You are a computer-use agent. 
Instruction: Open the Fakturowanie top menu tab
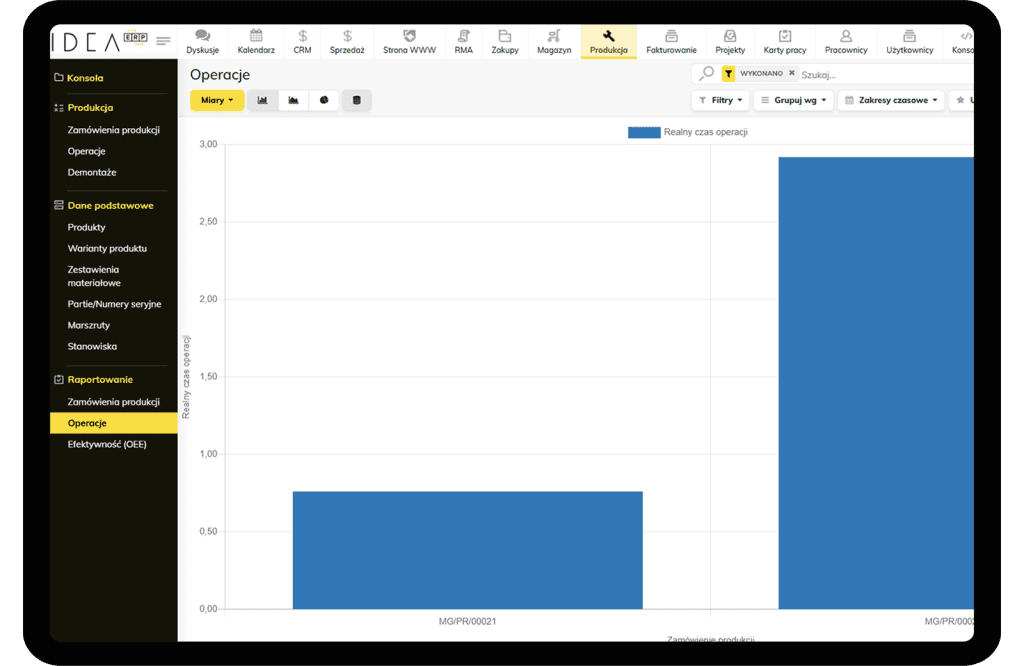pyautogui.click(x=671, y=41)
